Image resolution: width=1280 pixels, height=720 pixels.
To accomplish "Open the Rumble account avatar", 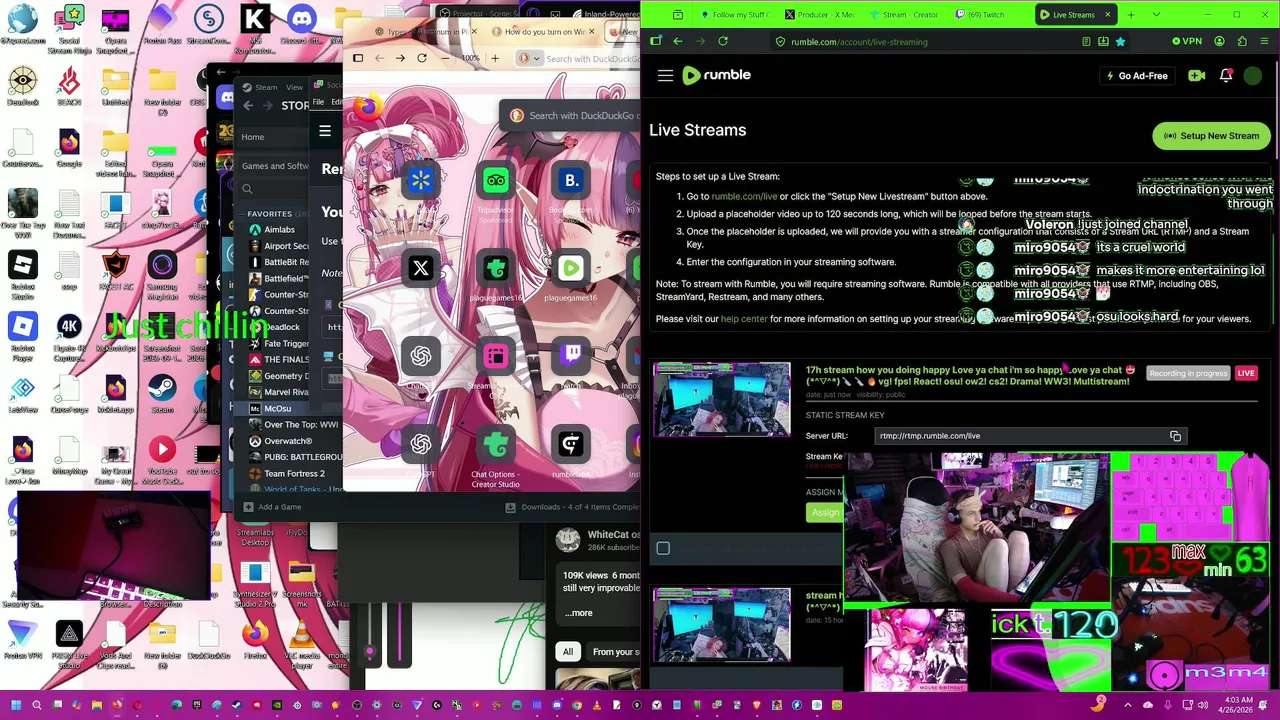I will tap(1252, 76).
